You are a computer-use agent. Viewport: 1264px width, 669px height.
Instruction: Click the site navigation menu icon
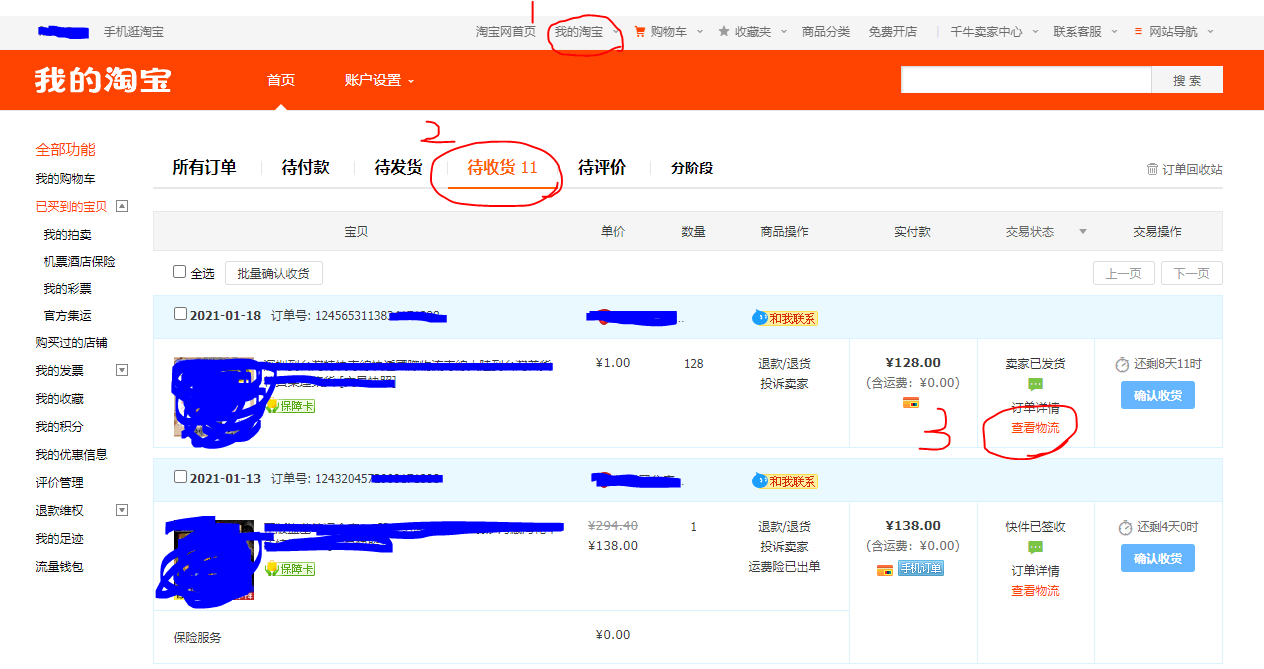click(x=1138, y=32)
